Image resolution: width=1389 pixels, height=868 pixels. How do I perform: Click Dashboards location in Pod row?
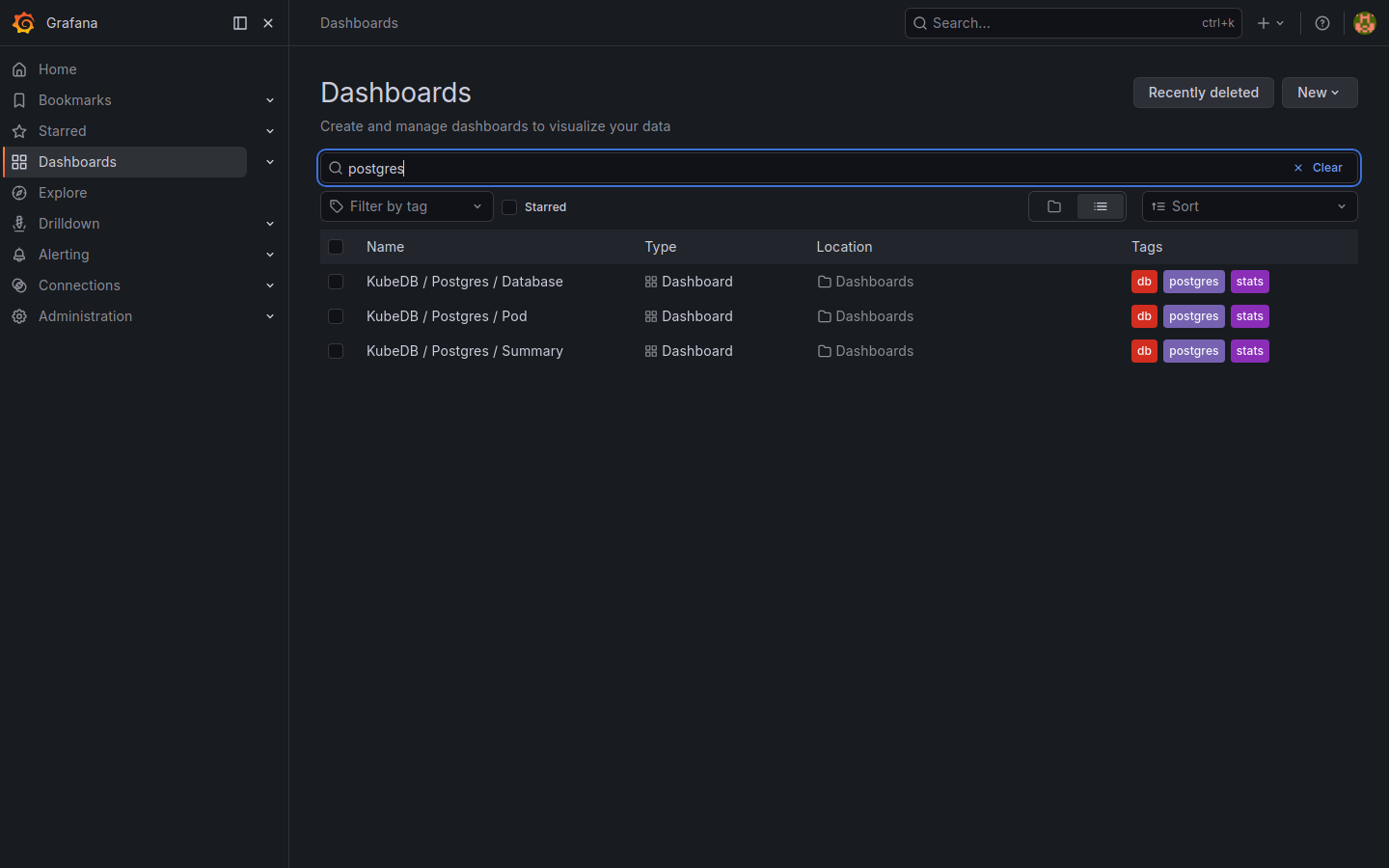[865, 316]
